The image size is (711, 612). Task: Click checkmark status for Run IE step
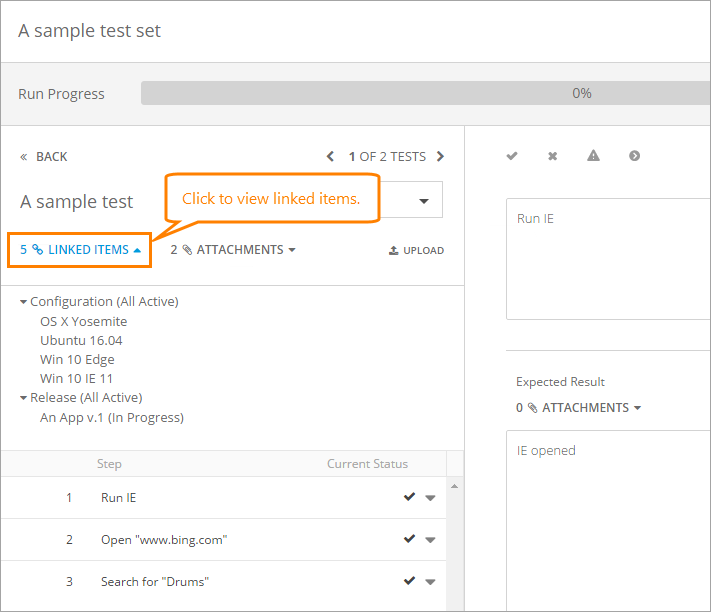click(x=410, y=497)
